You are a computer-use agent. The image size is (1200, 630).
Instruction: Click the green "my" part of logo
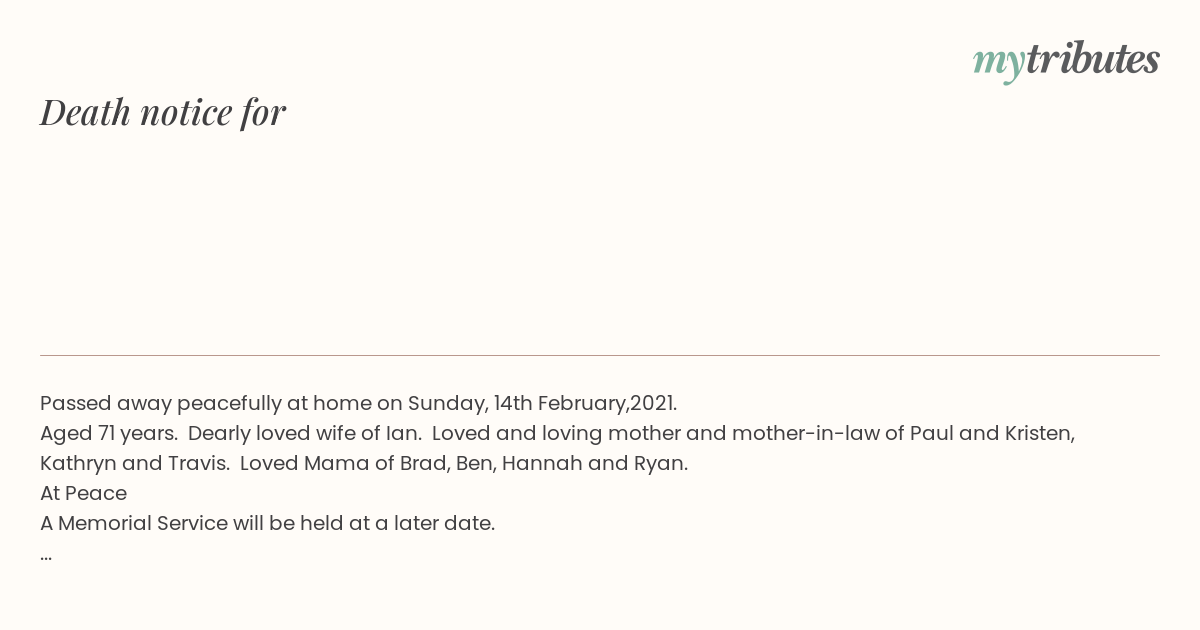click(x=999, y=64)
